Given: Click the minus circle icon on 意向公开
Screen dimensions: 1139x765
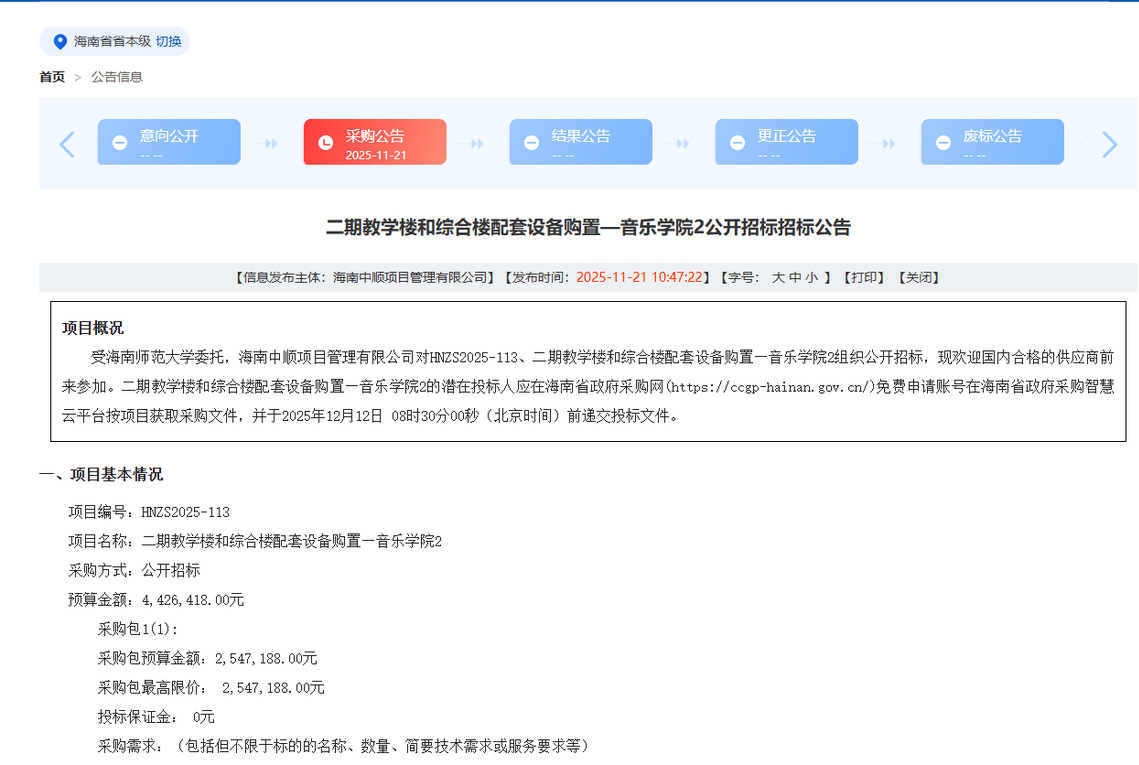Looking at the screenshot, I should click(119, 143).
